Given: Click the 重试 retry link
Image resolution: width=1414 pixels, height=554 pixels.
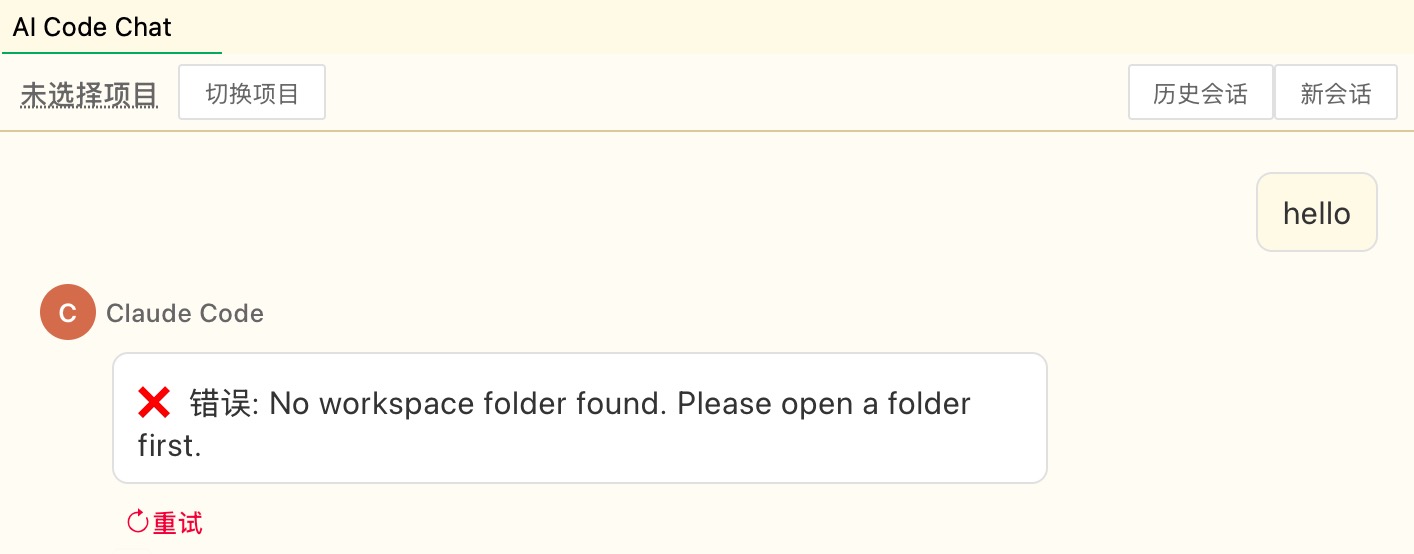Looking at the screenshot, I should coord(177,522).
